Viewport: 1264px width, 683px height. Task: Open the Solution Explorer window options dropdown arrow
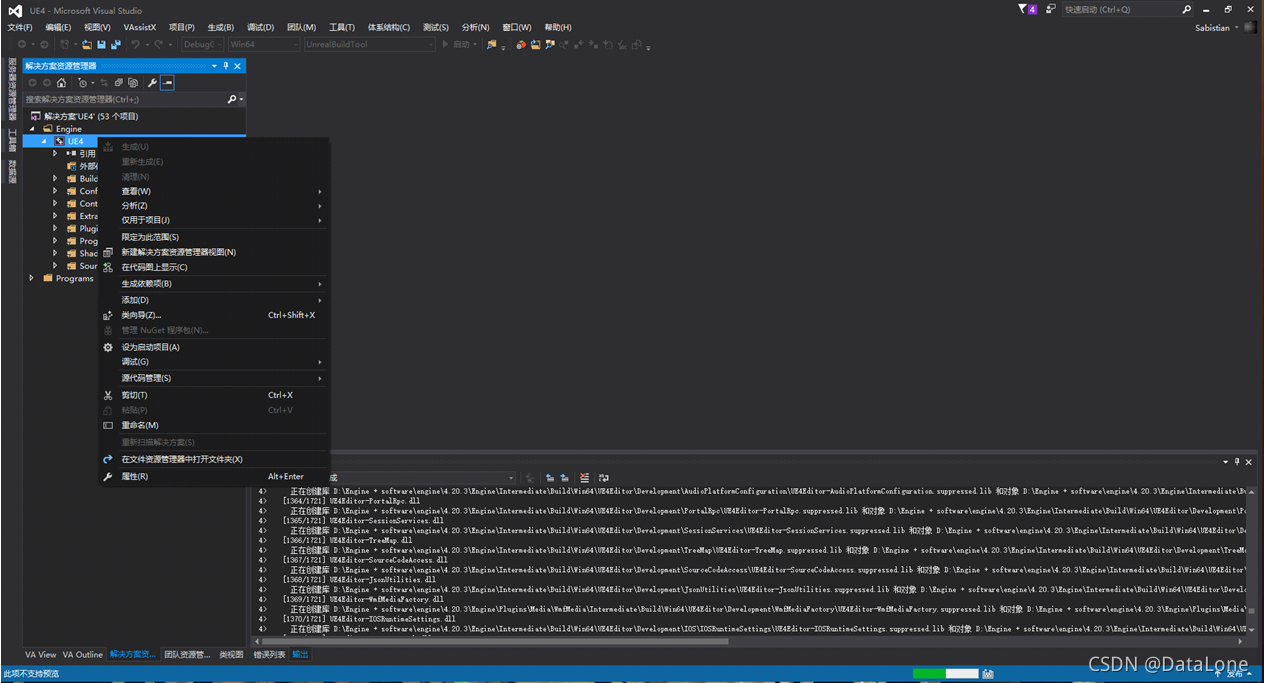214,66
